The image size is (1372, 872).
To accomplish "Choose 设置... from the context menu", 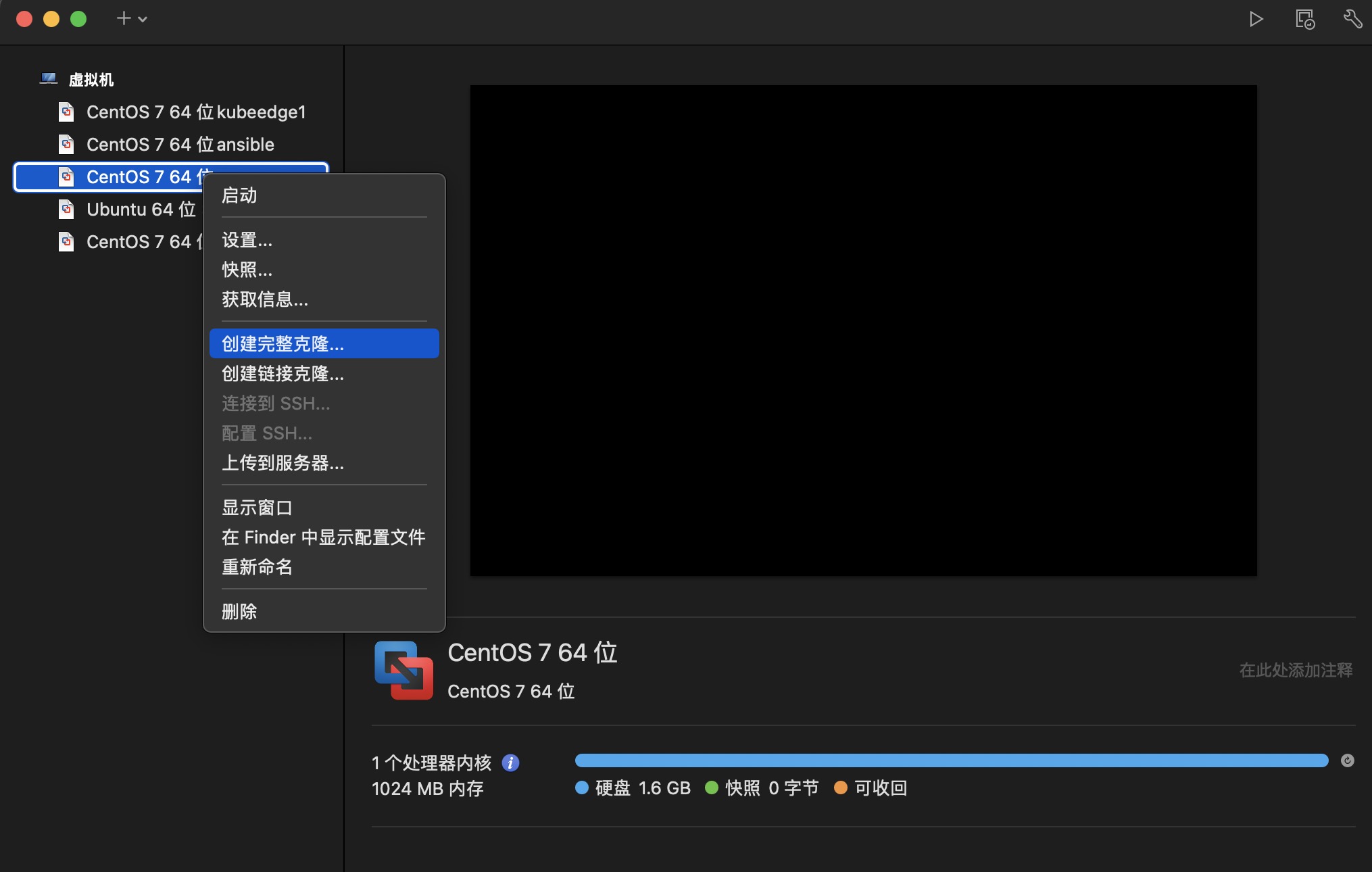I will point(324,240).
